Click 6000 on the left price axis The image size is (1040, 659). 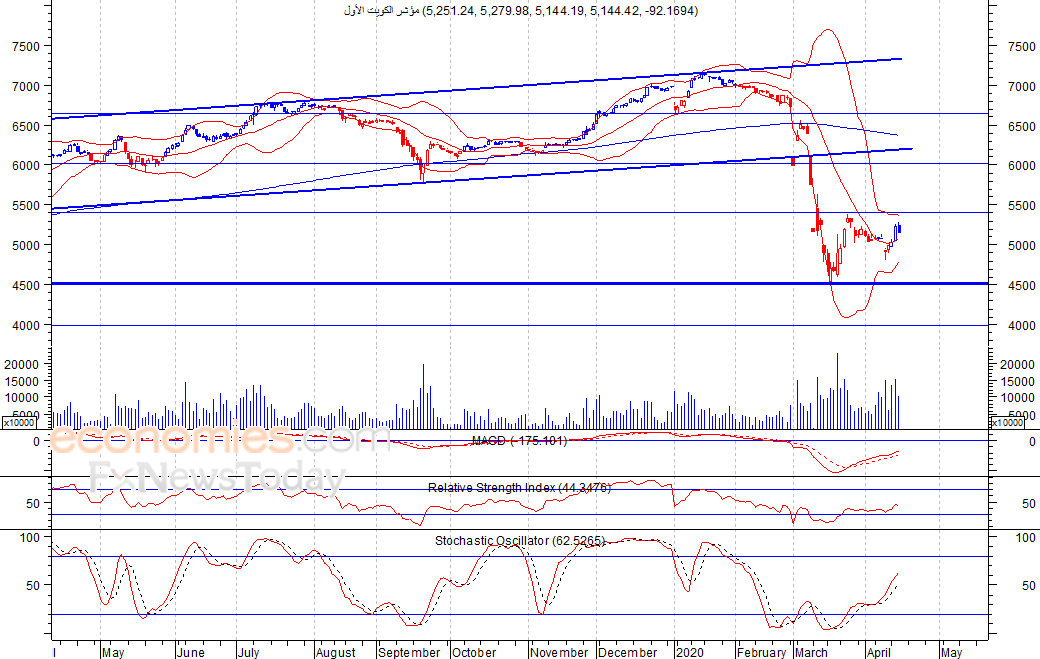tap(26, 166)
